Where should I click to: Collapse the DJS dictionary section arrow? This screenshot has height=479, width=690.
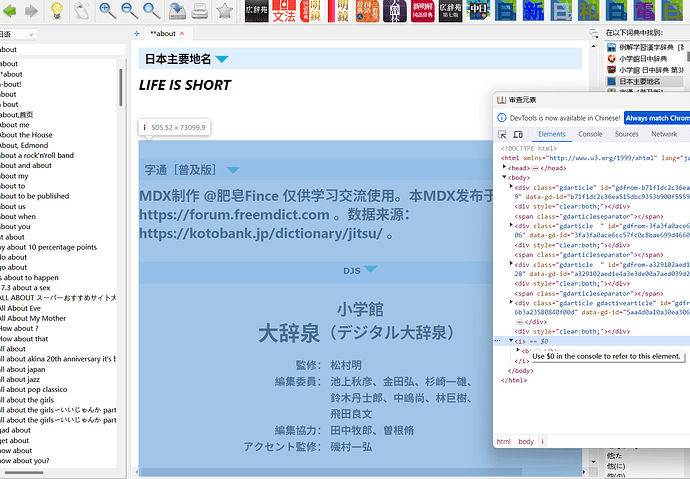370,270
